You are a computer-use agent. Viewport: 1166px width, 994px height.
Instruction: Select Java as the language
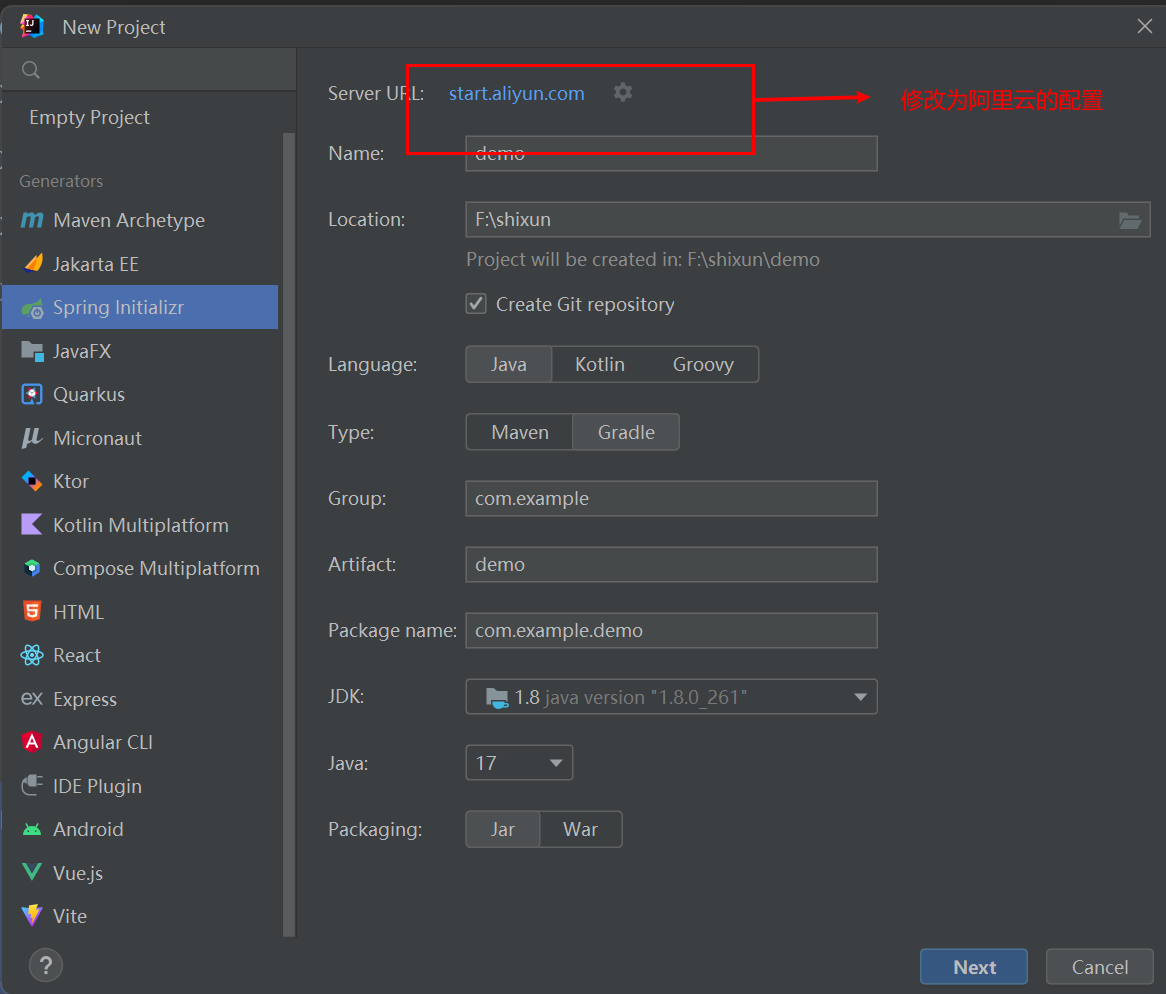(509, 364)
